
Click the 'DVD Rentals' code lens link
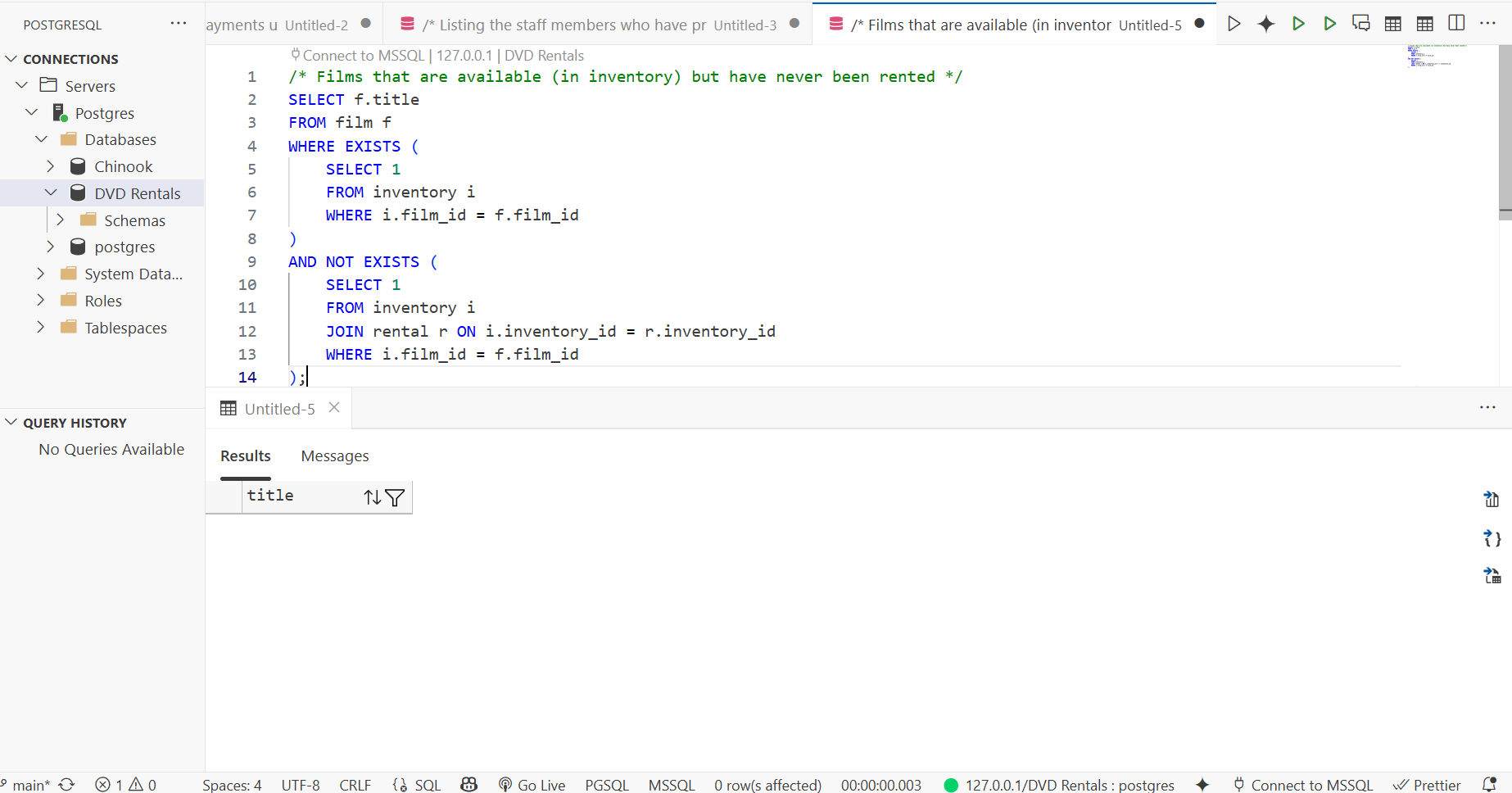544,55
